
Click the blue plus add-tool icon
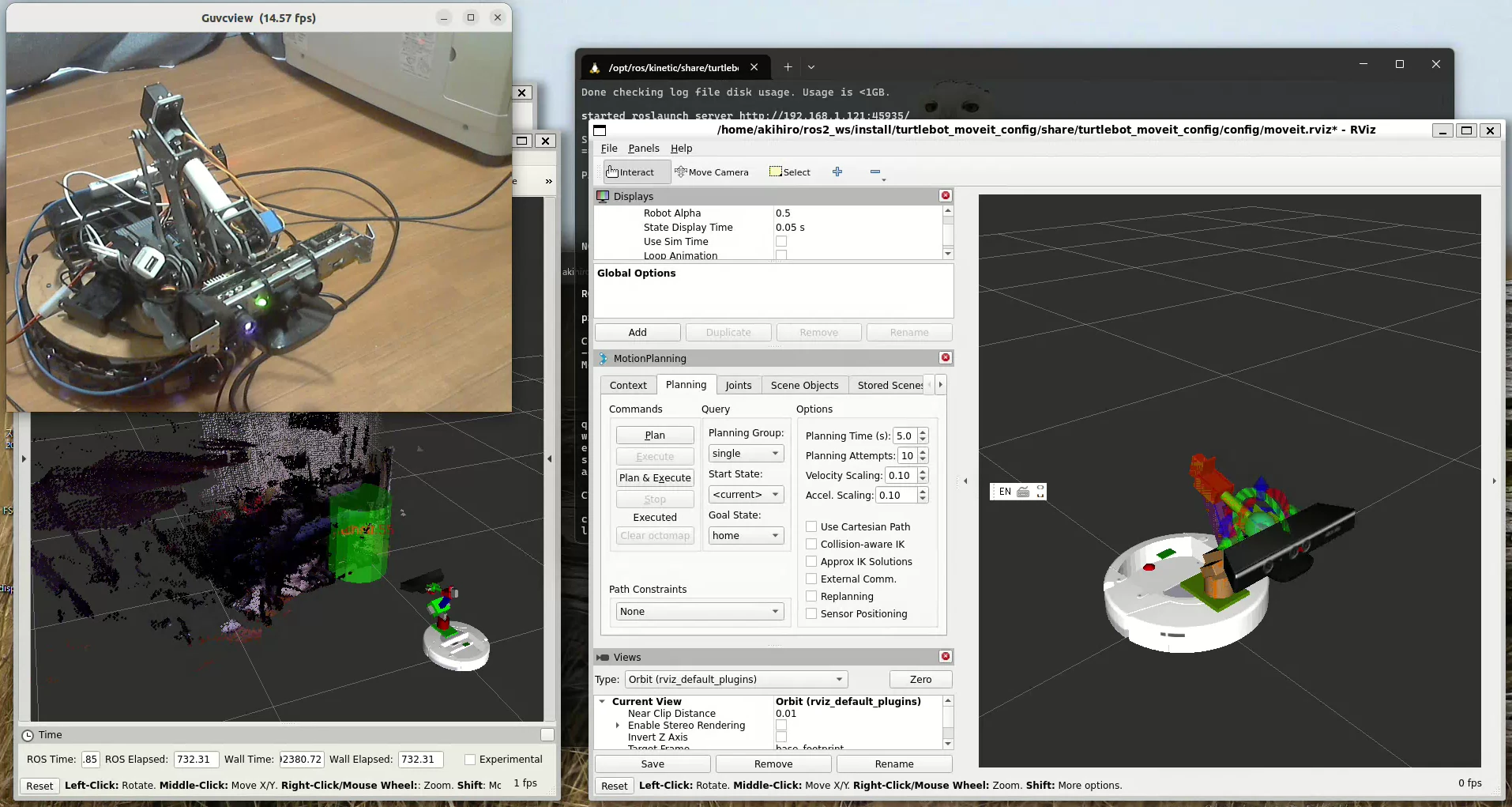pyautogui.click(x=837, y=172)
